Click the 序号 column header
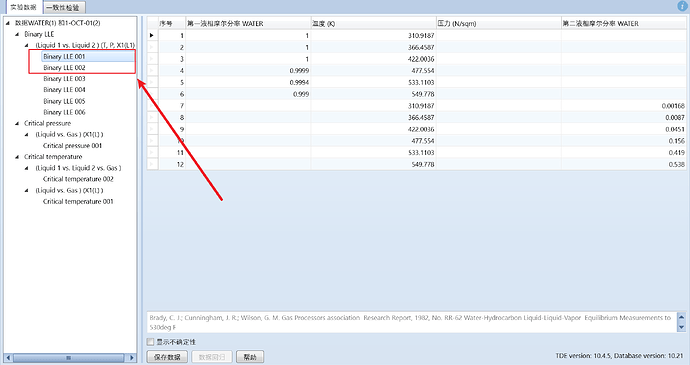 pyautogui.click(x=172, y=23)
